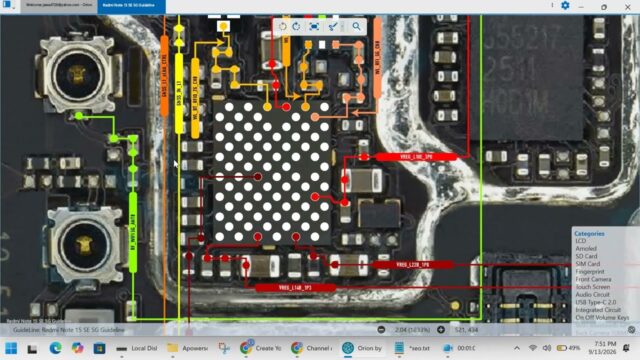This screenshot has width=640, height=360.
Task: Click the VREG_L14B_1P3 net label
Action: coord(296,288)
